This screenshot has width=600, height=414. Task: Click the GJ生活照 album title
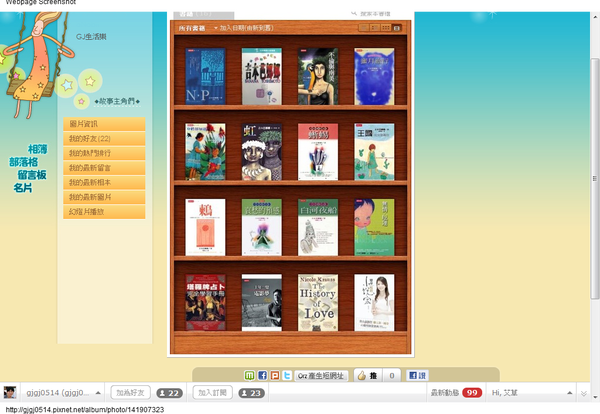[x=91, y=37]
